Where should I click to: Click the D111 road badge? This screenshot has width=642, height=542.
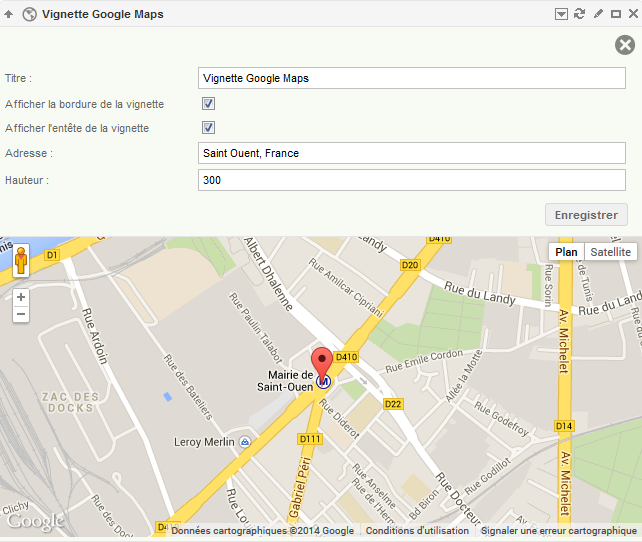310,439
